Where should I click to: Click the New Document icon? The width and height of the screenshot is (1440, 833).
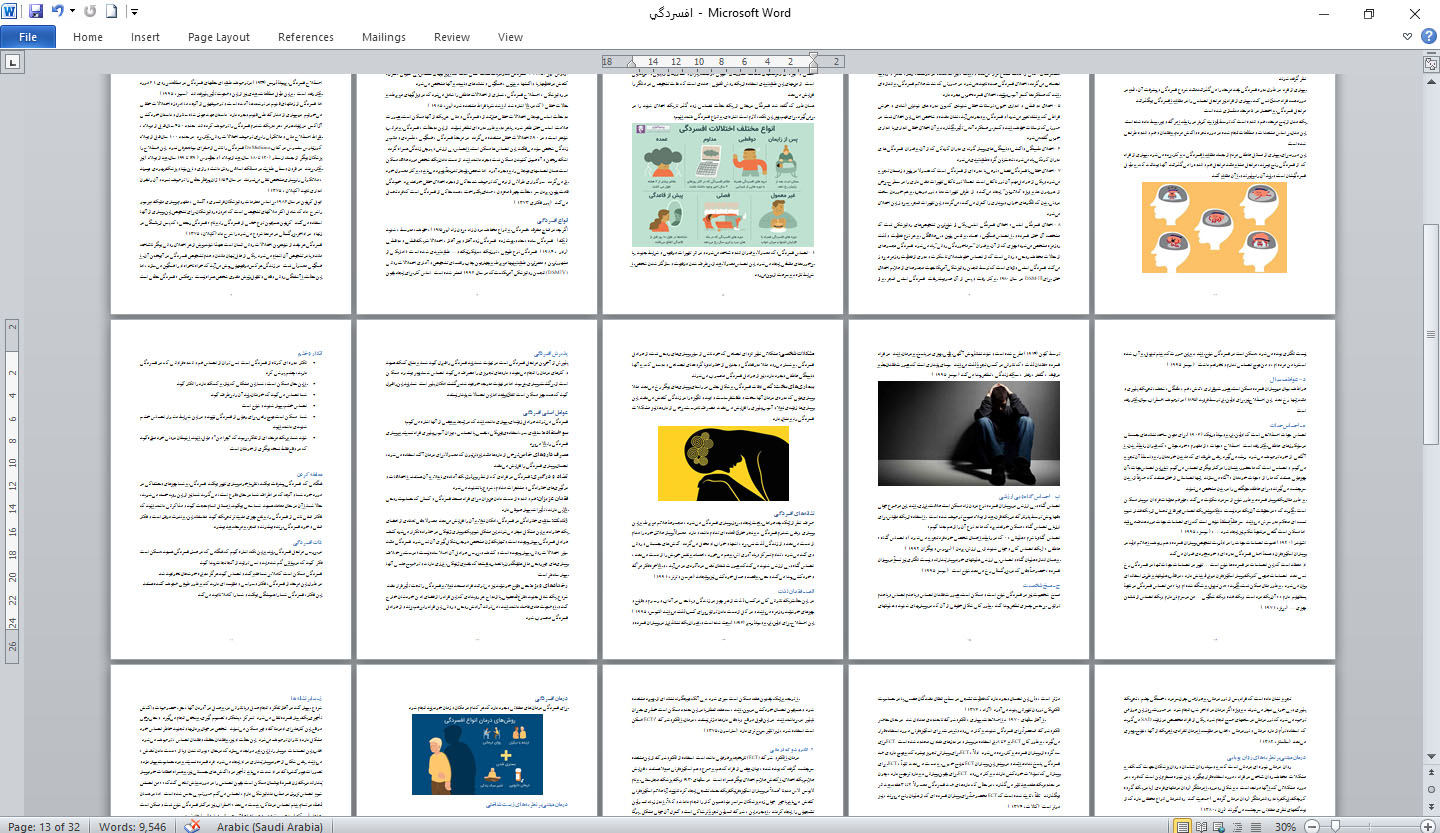coord(112,13)
